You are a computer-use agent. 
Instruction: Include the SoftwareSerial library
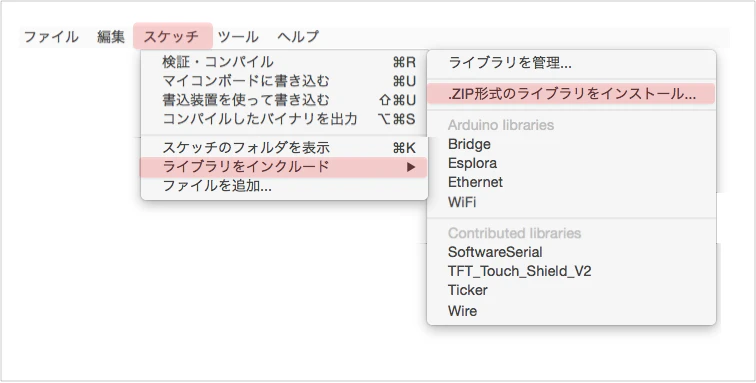point(571,252)
